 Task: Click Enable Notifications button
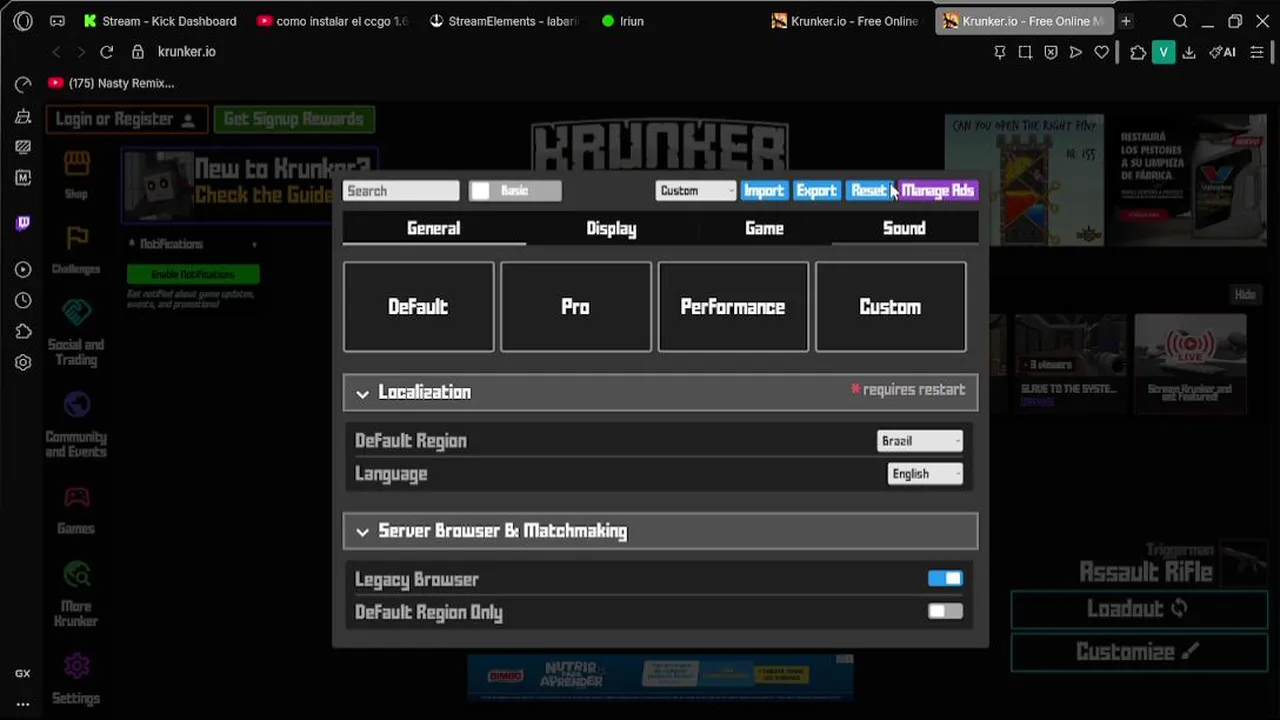193,274
